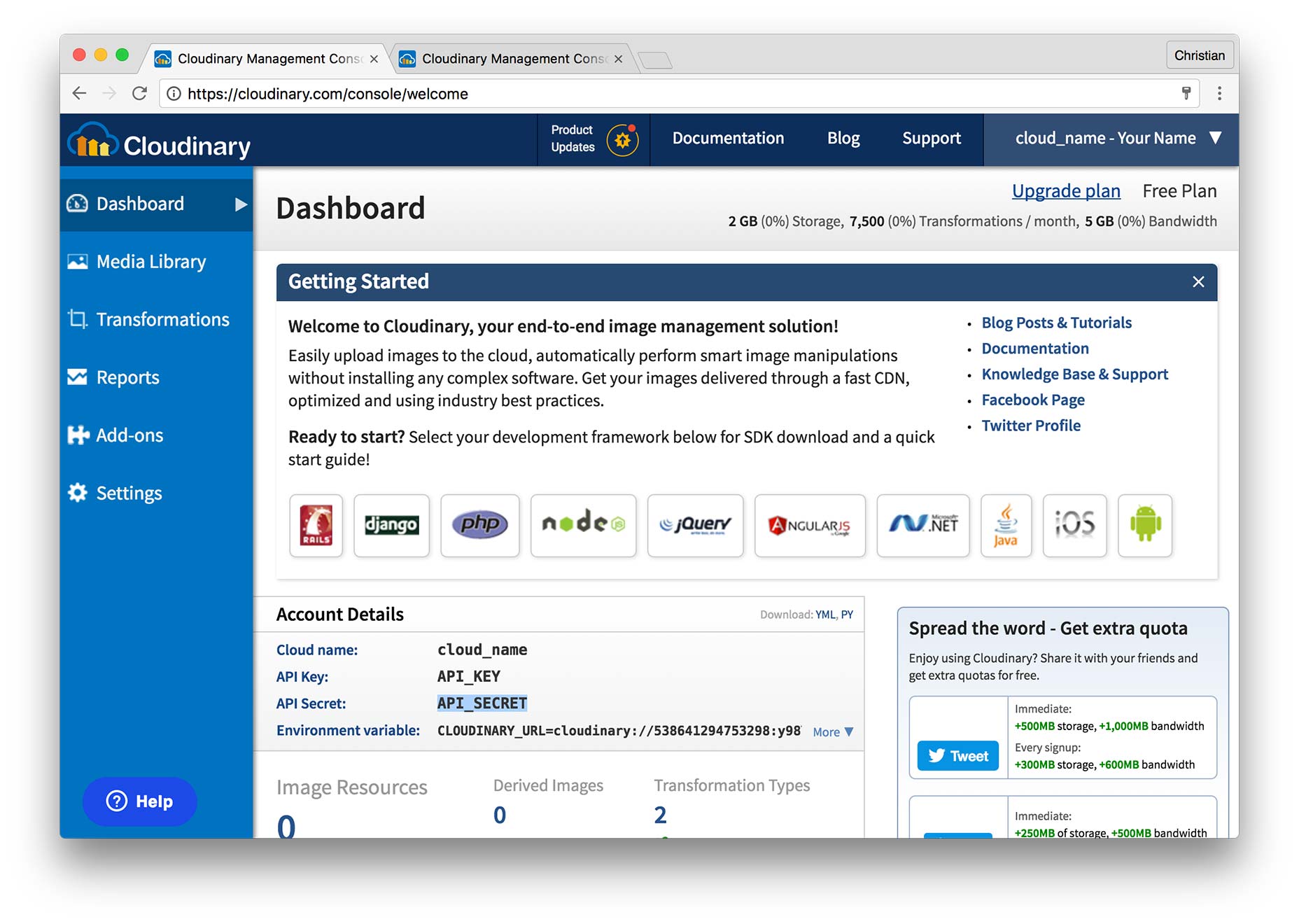This screenshot has width=1299, height=924.
Task: Go back with the browser back arrow
Action: click(x=79, y=93)
